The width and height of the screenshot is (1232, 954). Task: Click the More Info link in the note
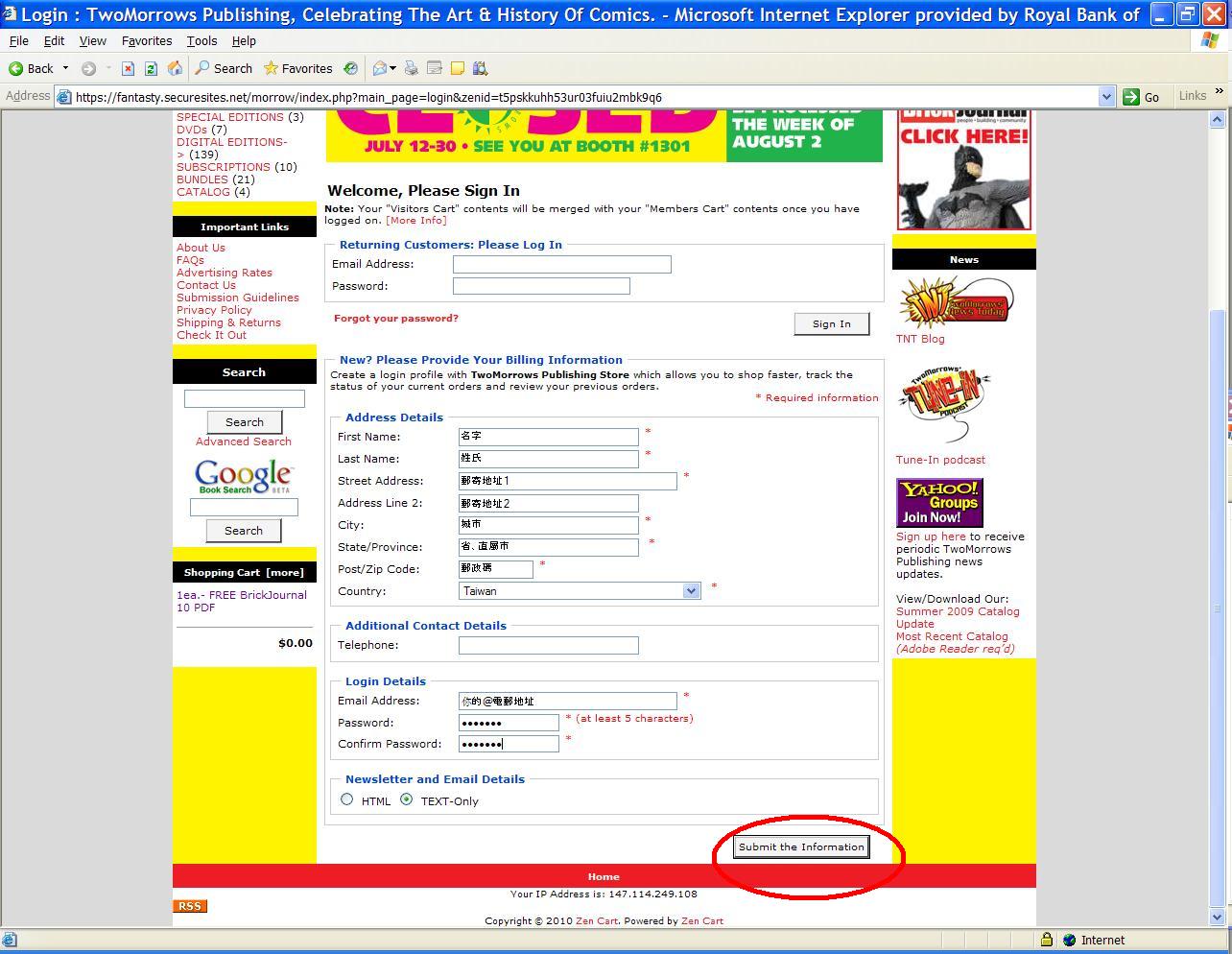point(416,220)
